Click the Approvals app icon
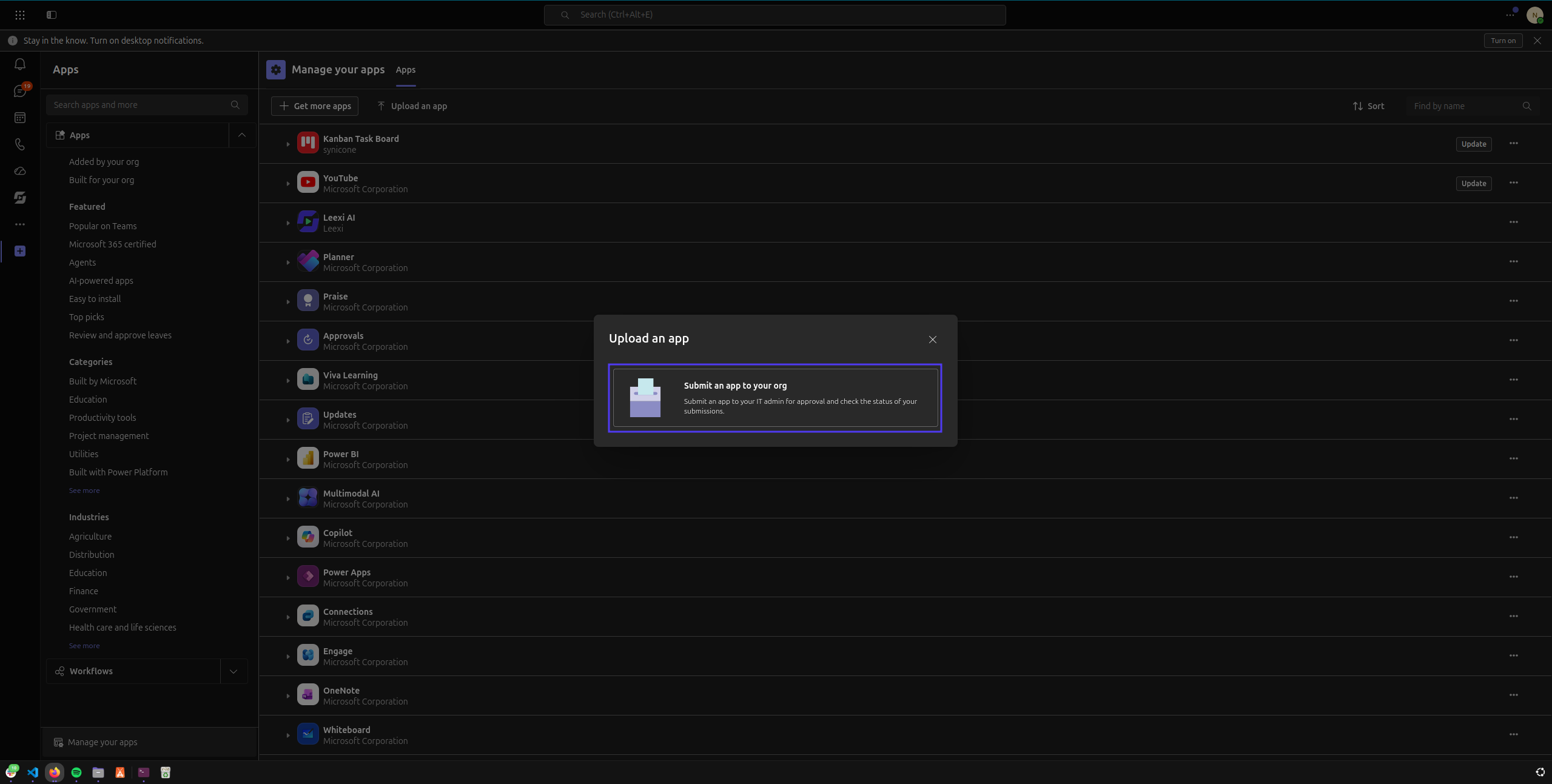Screen dimensions: 1552x784 (x=307, y=340)
